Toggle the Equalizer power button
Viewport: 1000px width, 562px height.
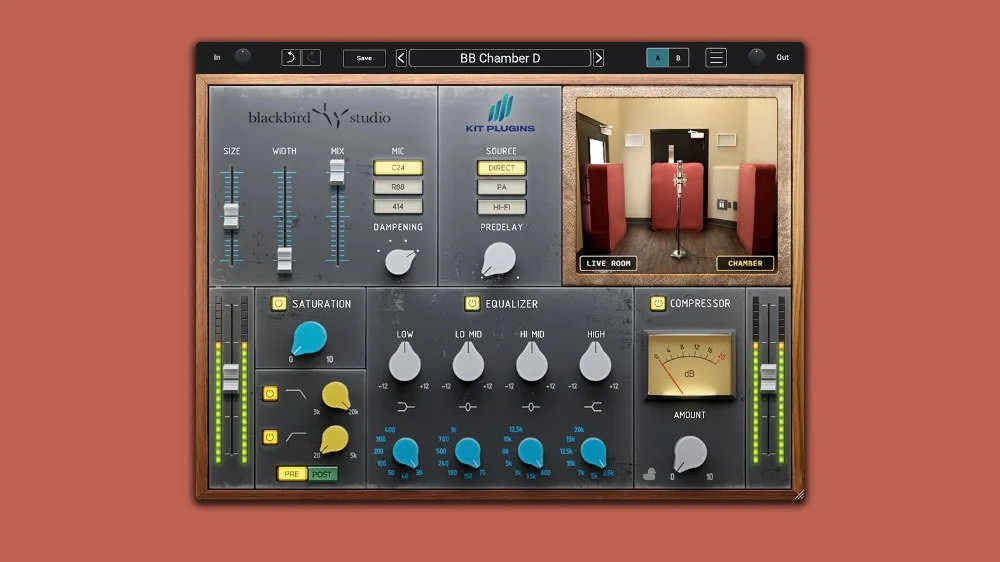[472, 304]
